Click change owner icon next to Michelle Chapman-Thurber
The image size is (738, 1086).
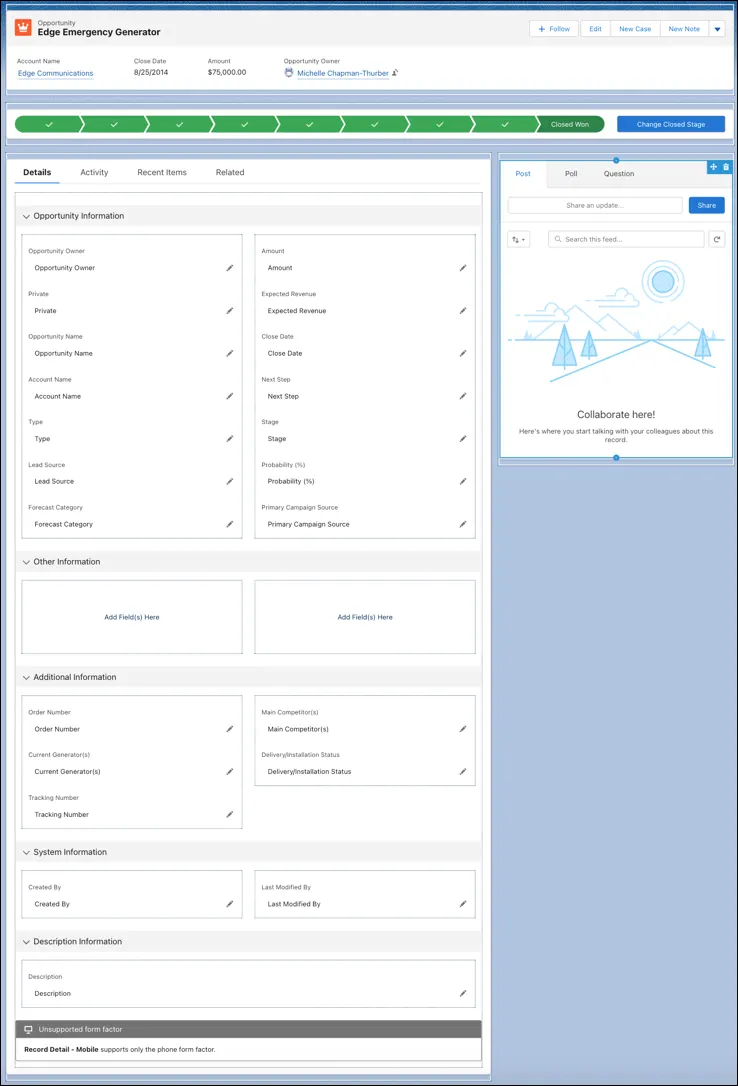(395, 73)
